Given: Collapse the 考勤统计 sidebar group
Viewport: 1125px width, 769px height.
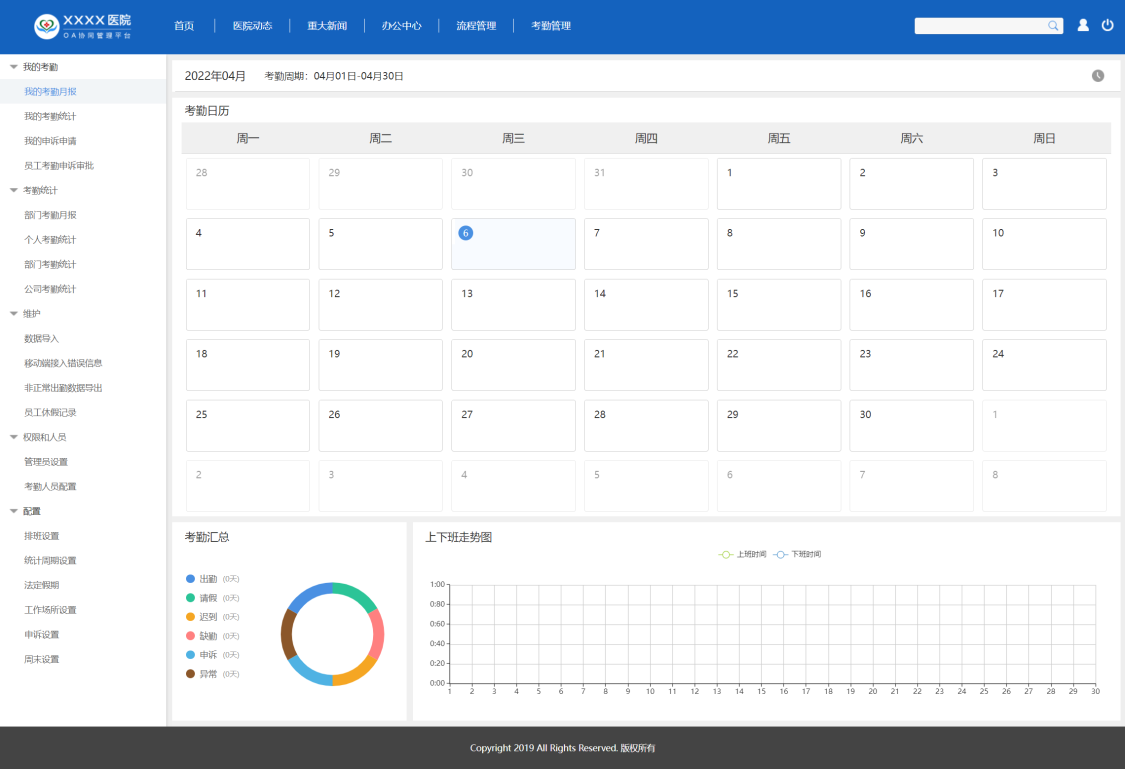Looking at the screenshot, I should (14, 190).
